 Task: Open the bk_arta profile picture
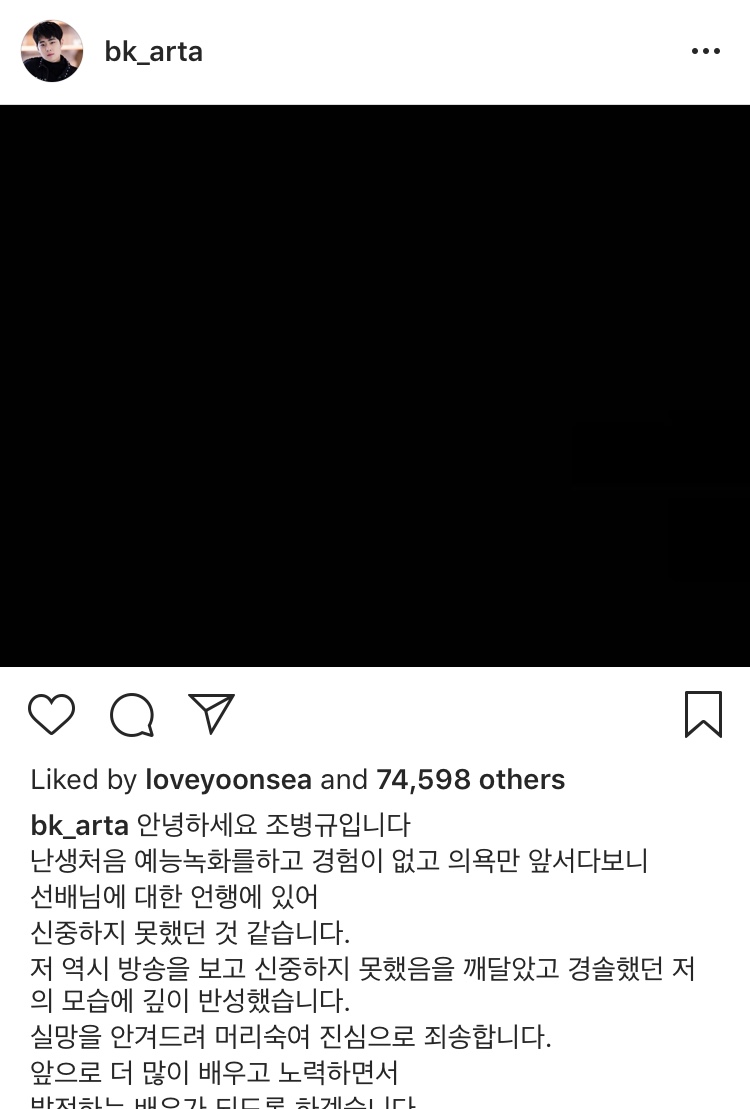point(52,51)
